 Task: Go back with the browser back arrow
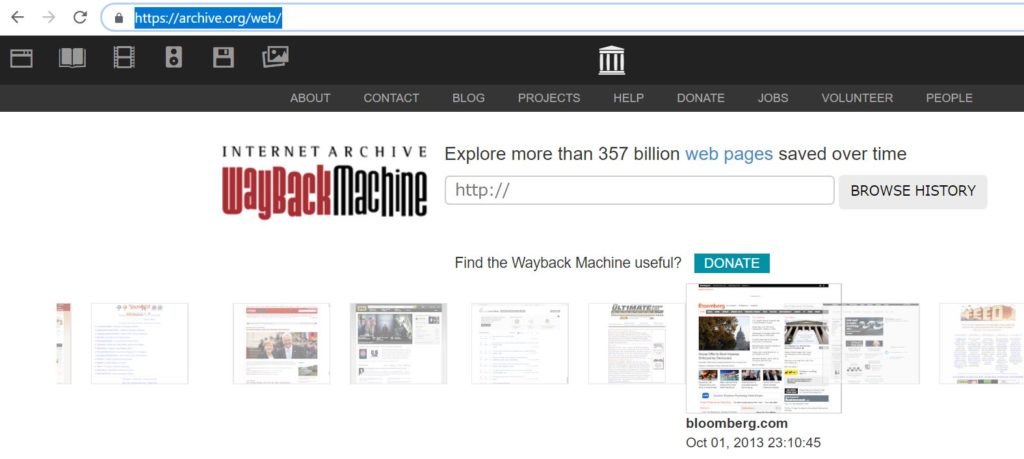point(18,18)
